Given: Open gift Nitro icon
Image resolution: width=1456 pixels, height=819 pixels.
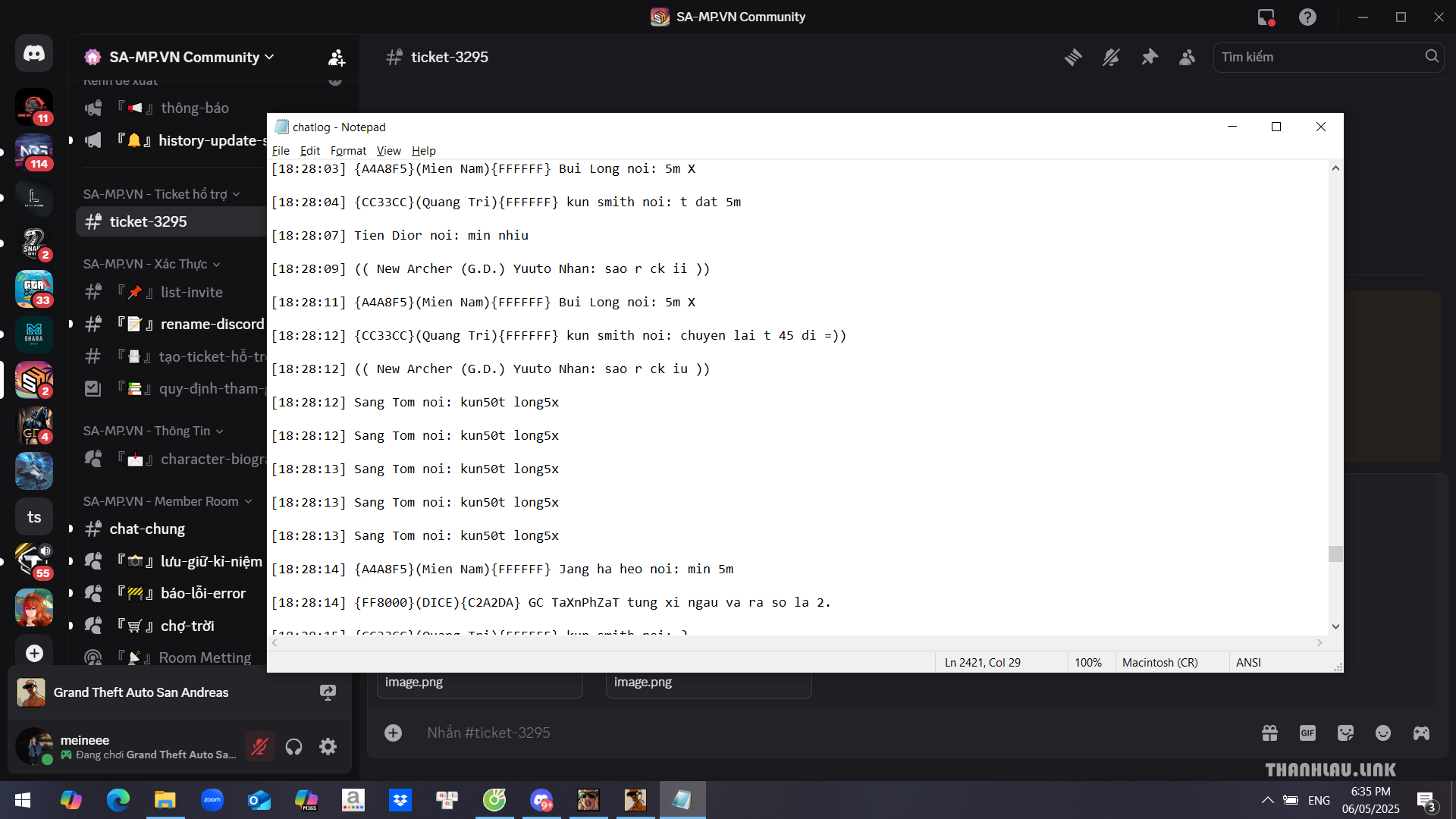Looking at the screenshot, I should [1269, 733].
